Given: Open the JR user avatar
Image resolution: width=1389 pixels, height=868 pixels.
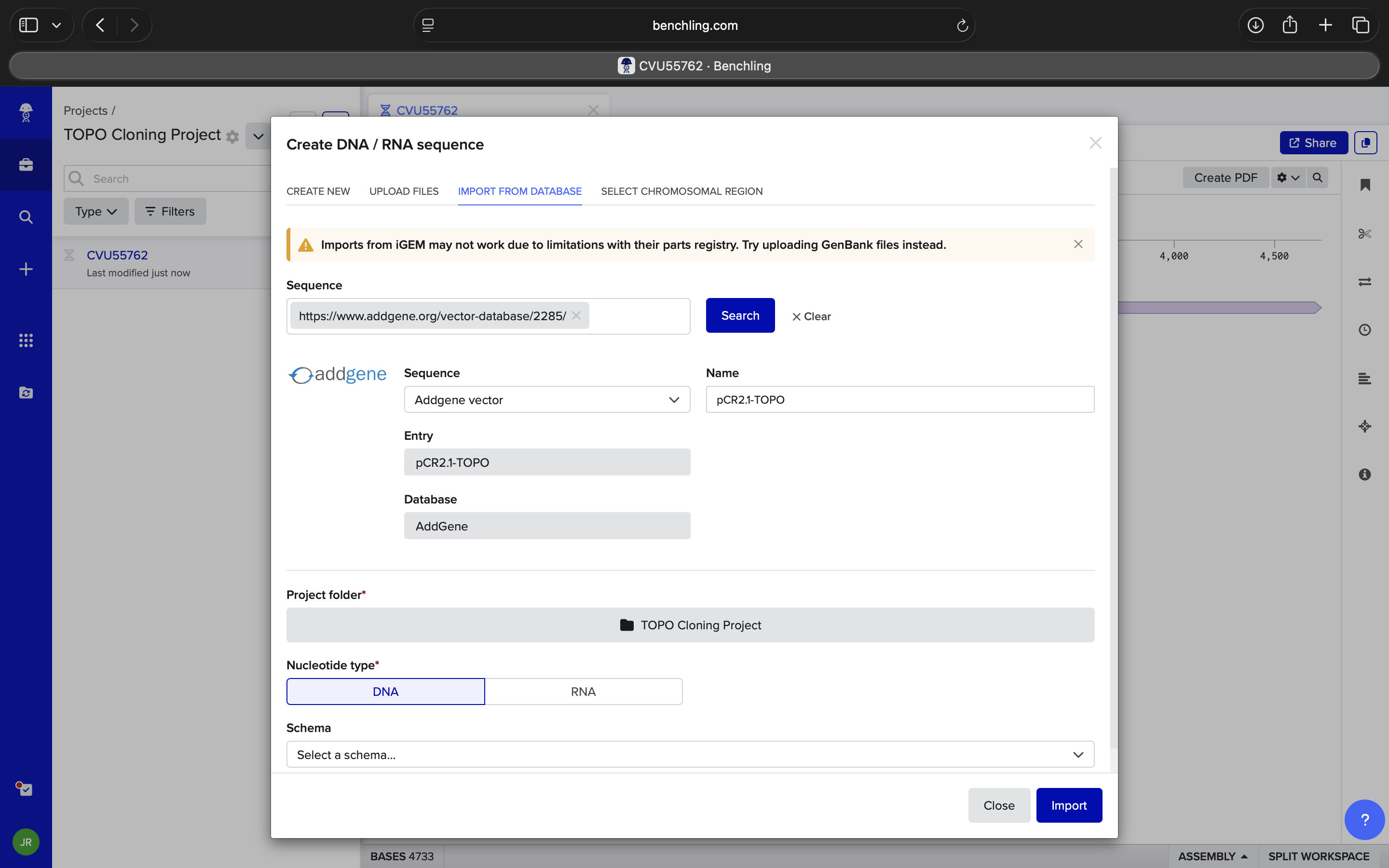Looking at the screenshot, I should click(26, 842).
